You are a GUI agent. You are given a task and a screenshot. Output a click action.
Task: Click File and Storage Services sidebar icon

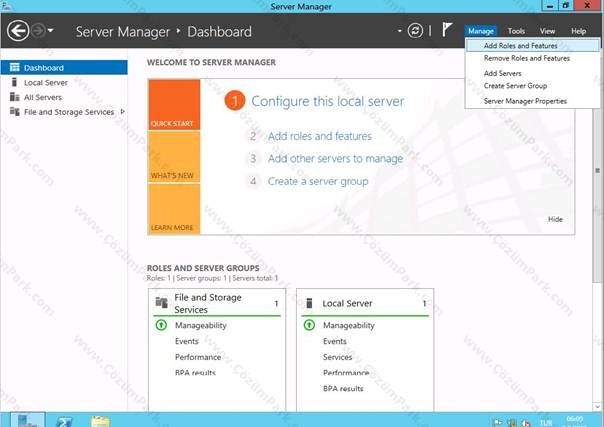coord(15,112)
